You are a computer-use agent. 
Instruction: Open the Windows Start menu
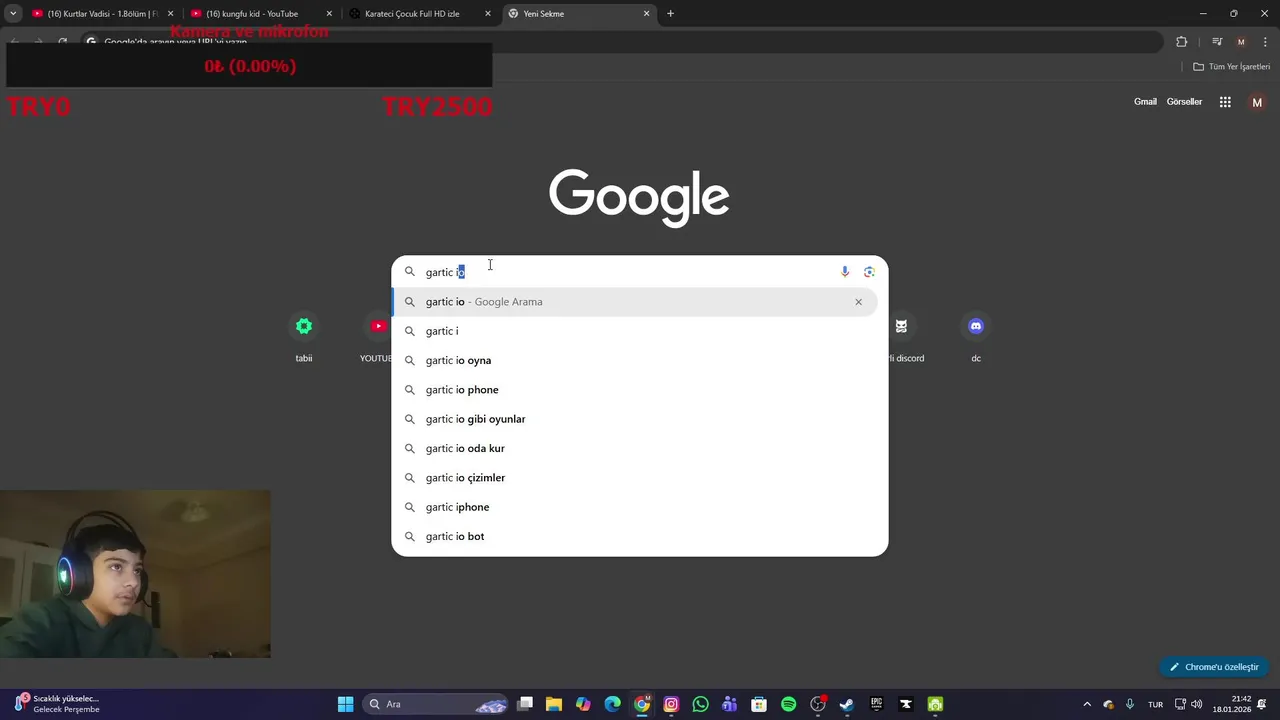pyautogui.click(x=345, y=704)
